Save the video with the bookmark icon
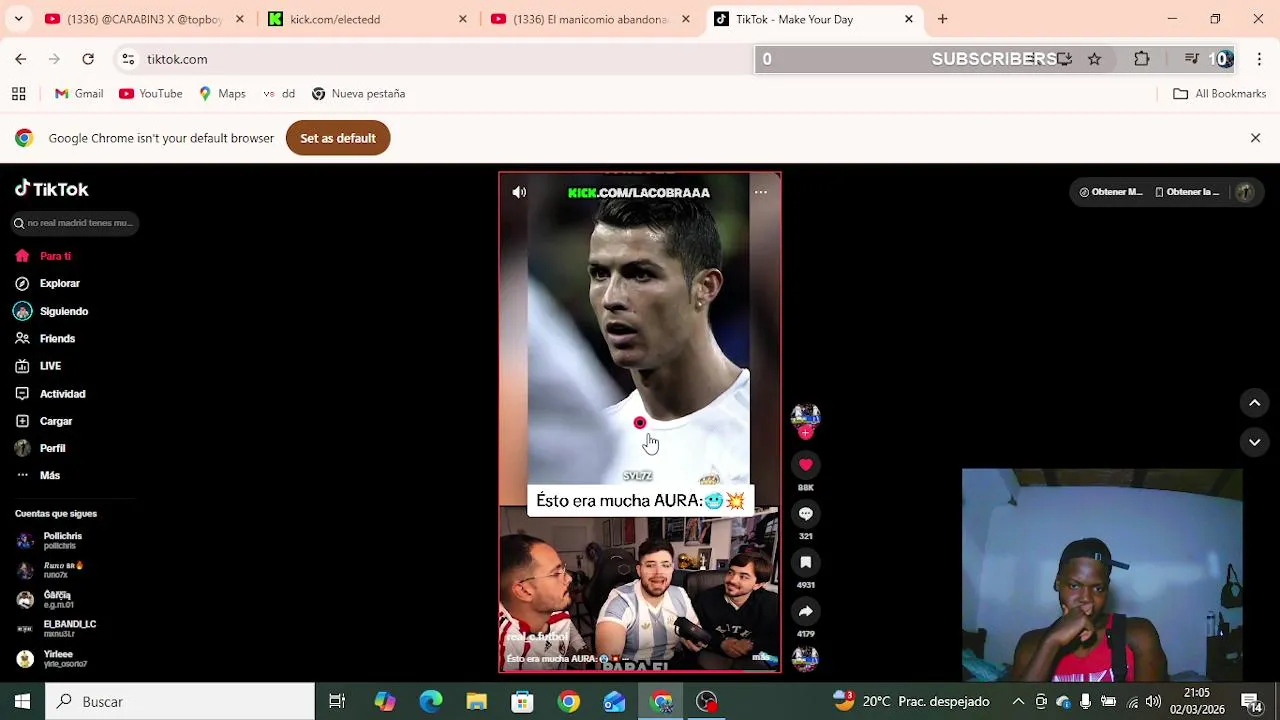 806,563
